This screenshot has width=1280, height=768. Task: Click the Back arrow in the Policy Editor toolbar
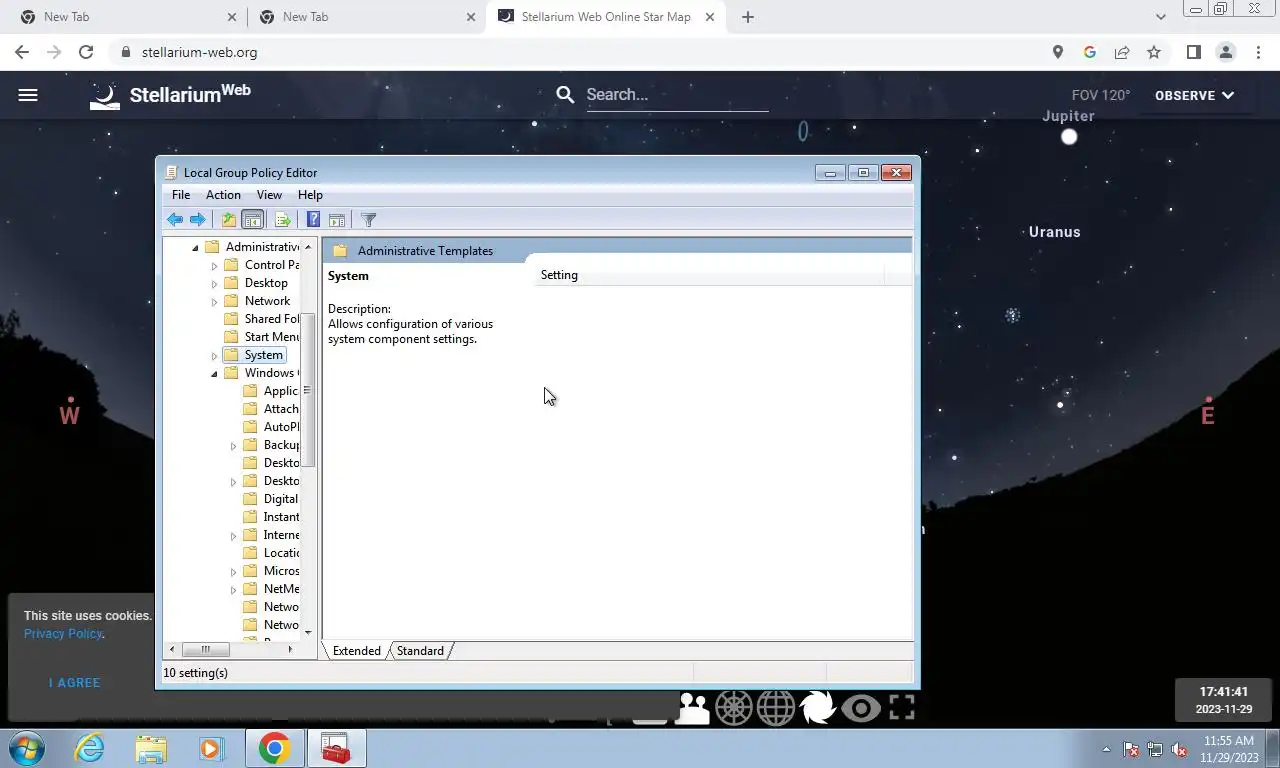(175, 220)
